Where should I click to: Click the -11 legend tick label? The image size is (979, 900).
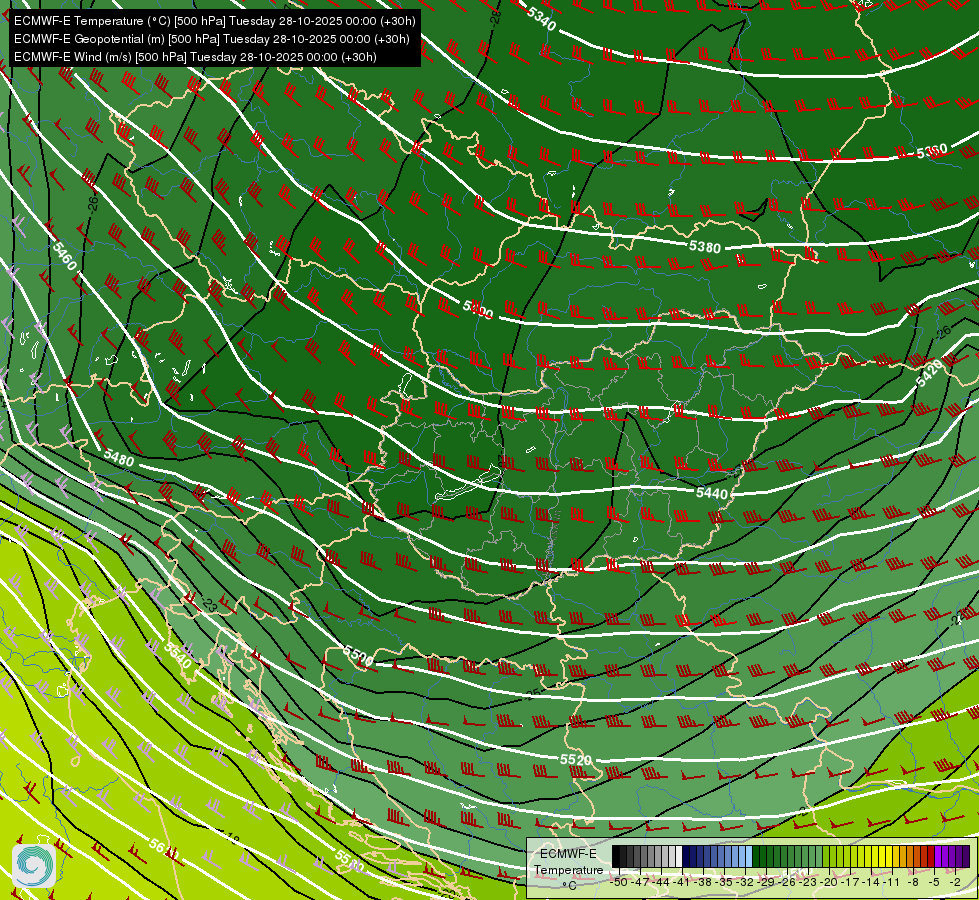coord(892,882)
